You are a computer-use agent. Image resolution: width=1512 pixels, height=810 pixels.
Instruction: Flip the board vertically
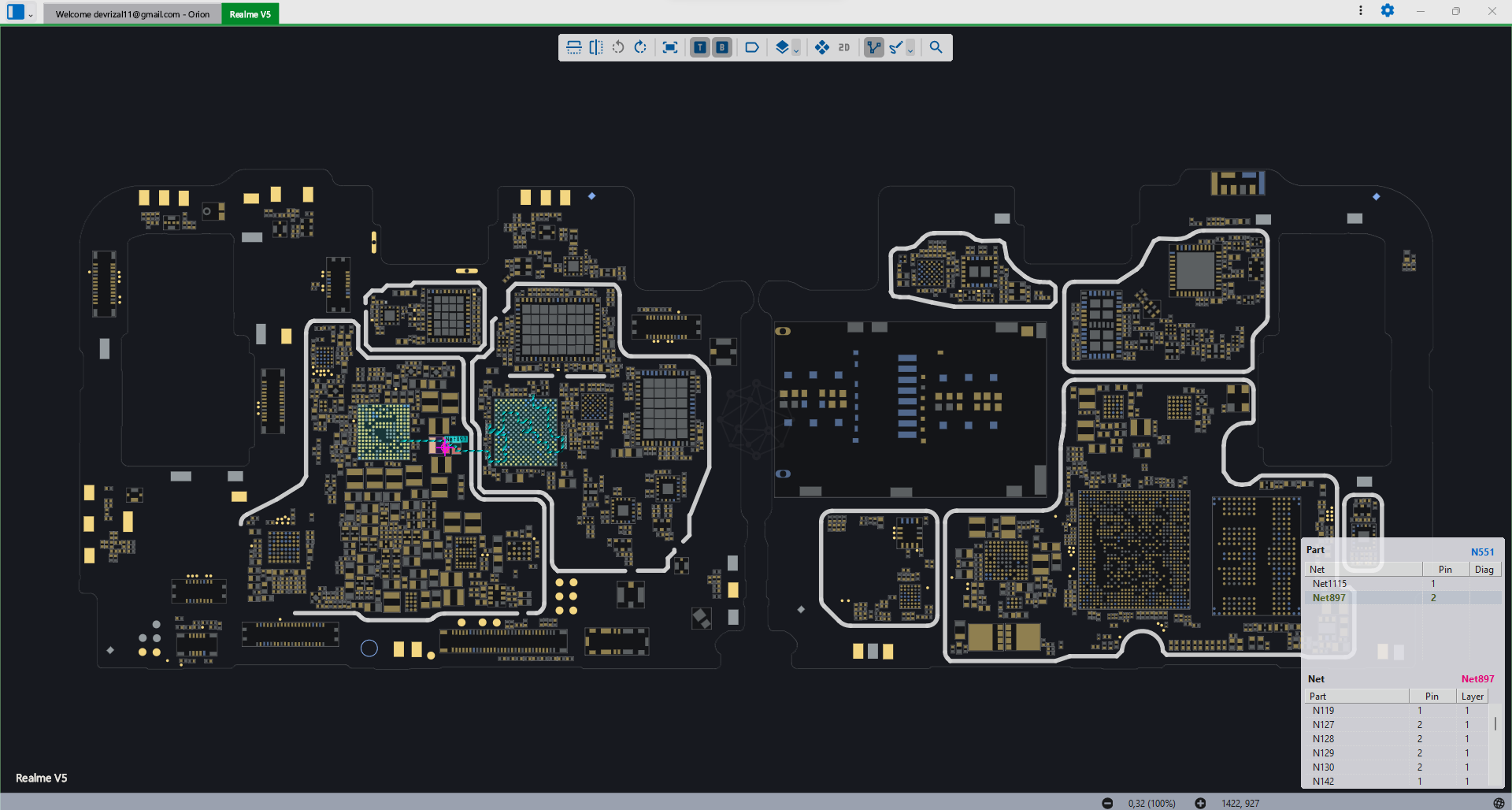(x=574, y=47)
